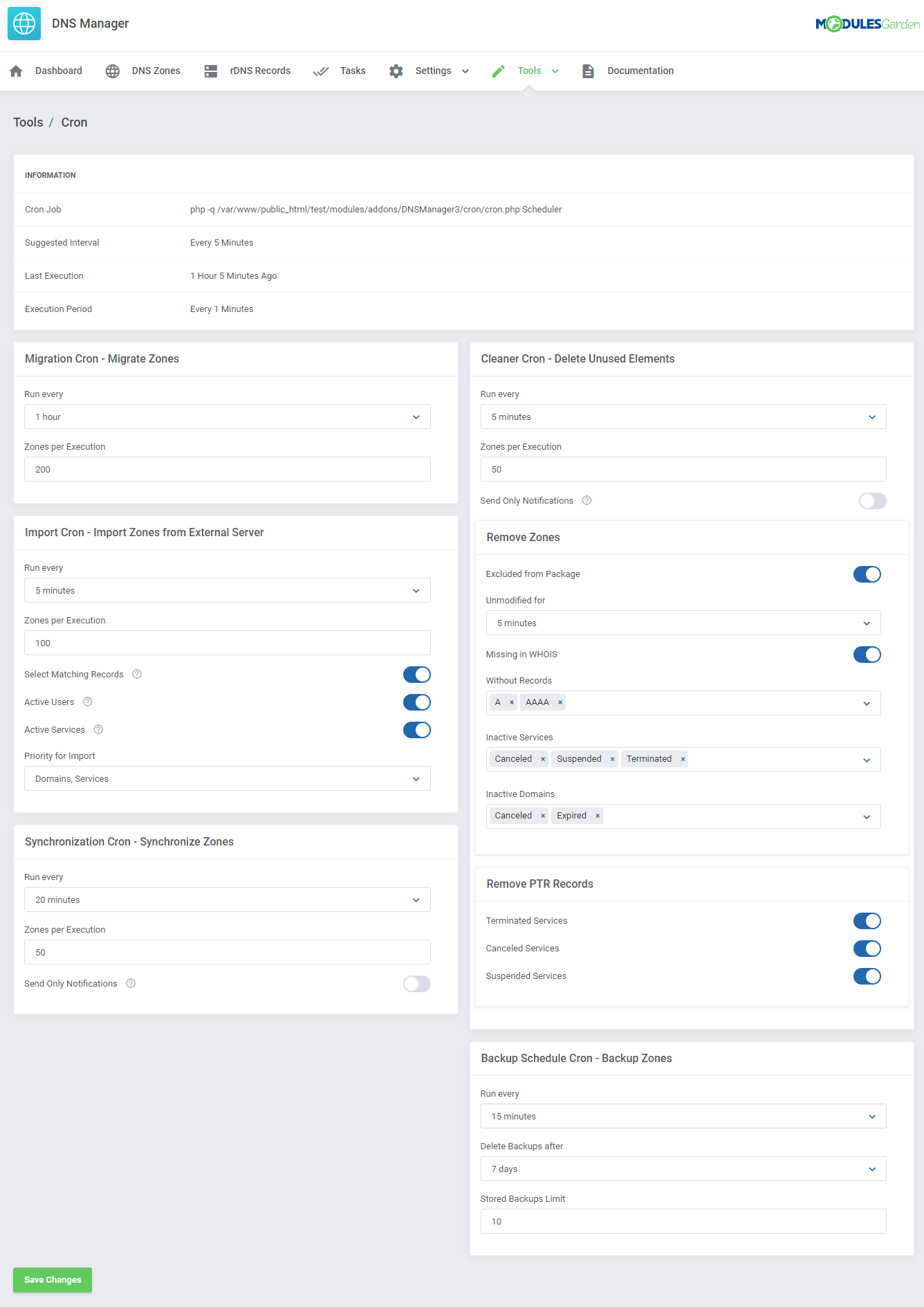The width and height of the screenshot is (924, 1307).
Task: Enable Cleaner Cron Send Only Notifications
Action: [x=873, y=501]
